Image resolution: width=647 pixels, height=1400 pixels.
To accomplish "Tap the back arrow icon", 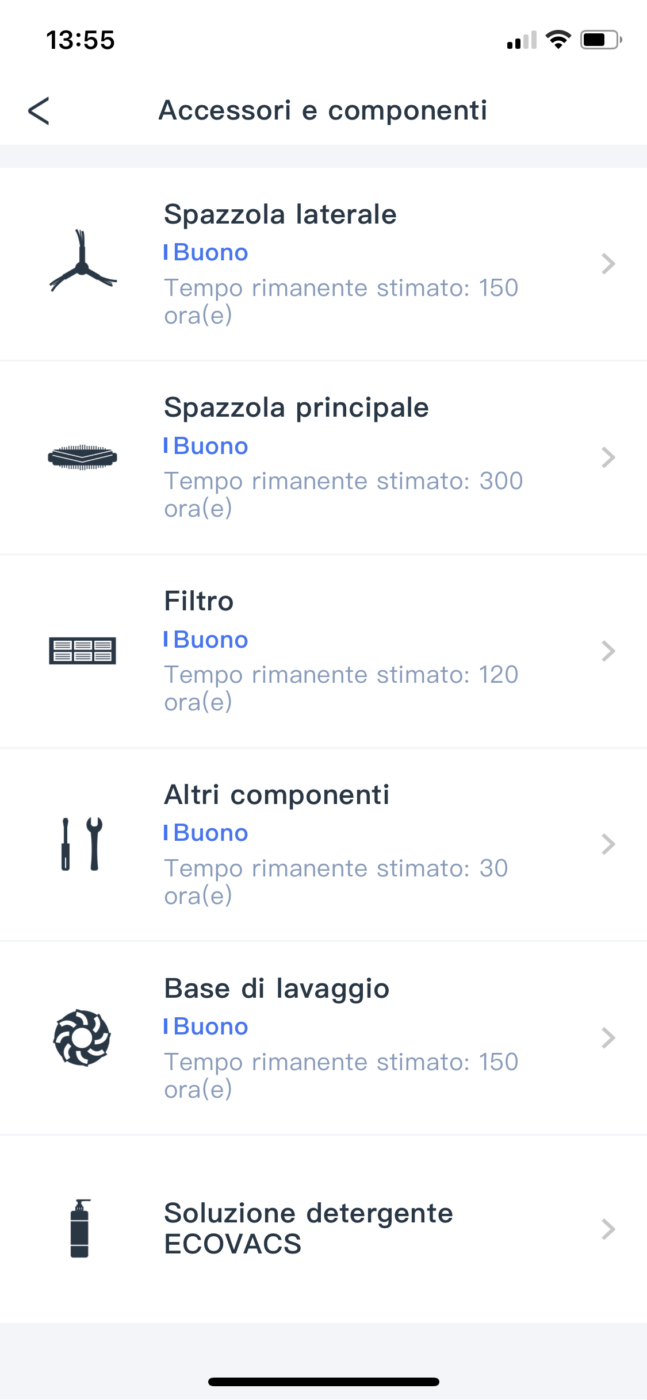I will tap(38, 110).
